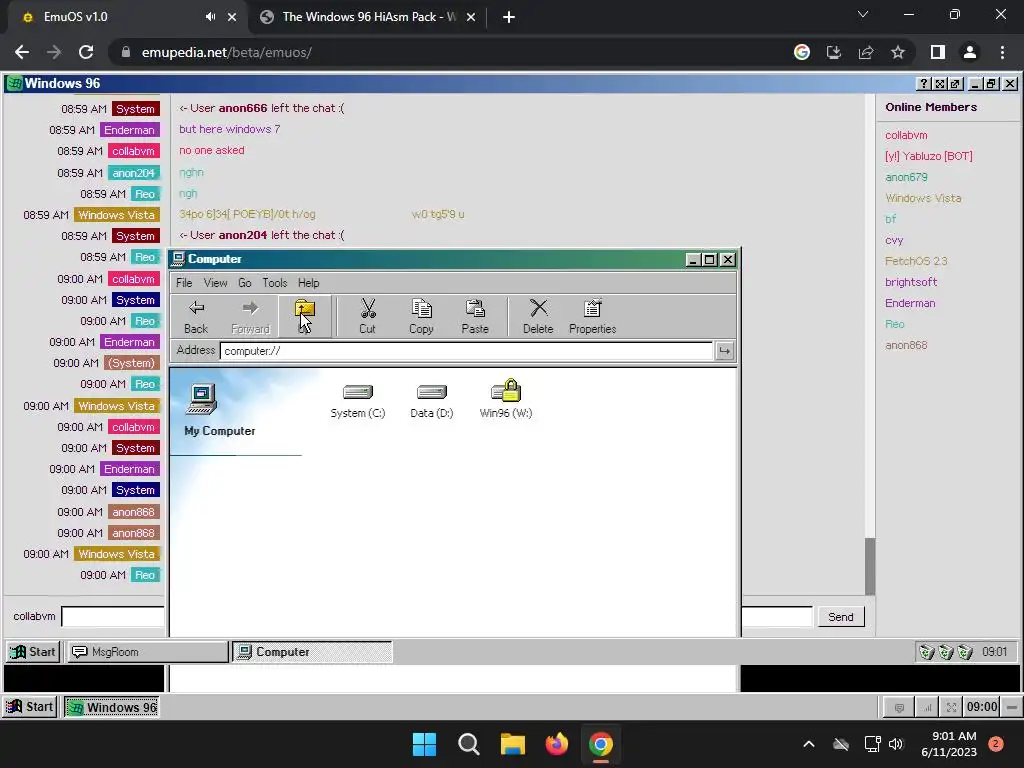
Task: Click the fullscreen icon in EmuOS tray
Action: (x=952, y=707)
